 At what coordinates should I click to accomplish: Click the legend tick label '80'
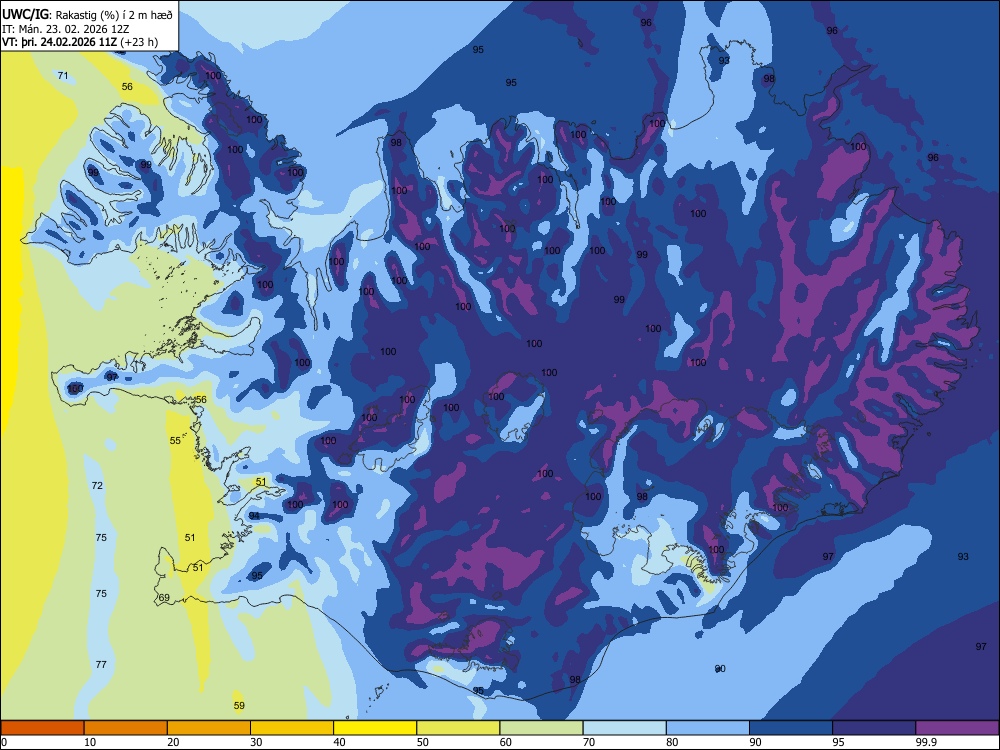672,742
